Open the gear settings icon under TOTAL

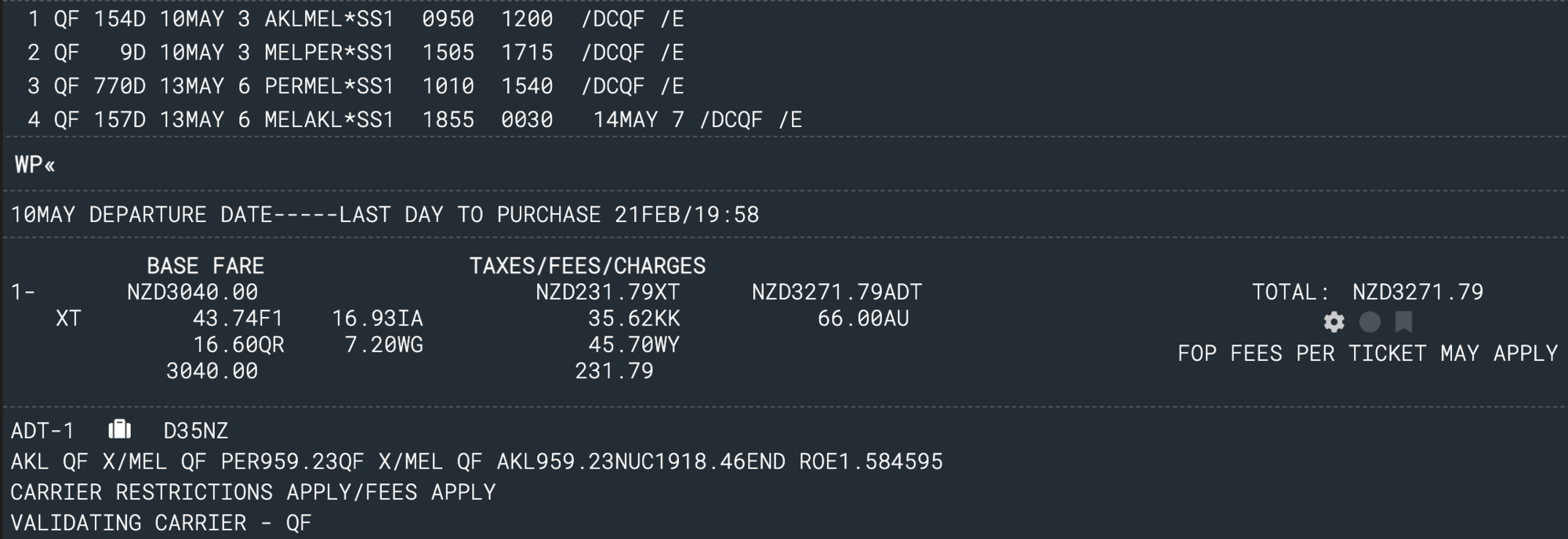pos(1334,322)
